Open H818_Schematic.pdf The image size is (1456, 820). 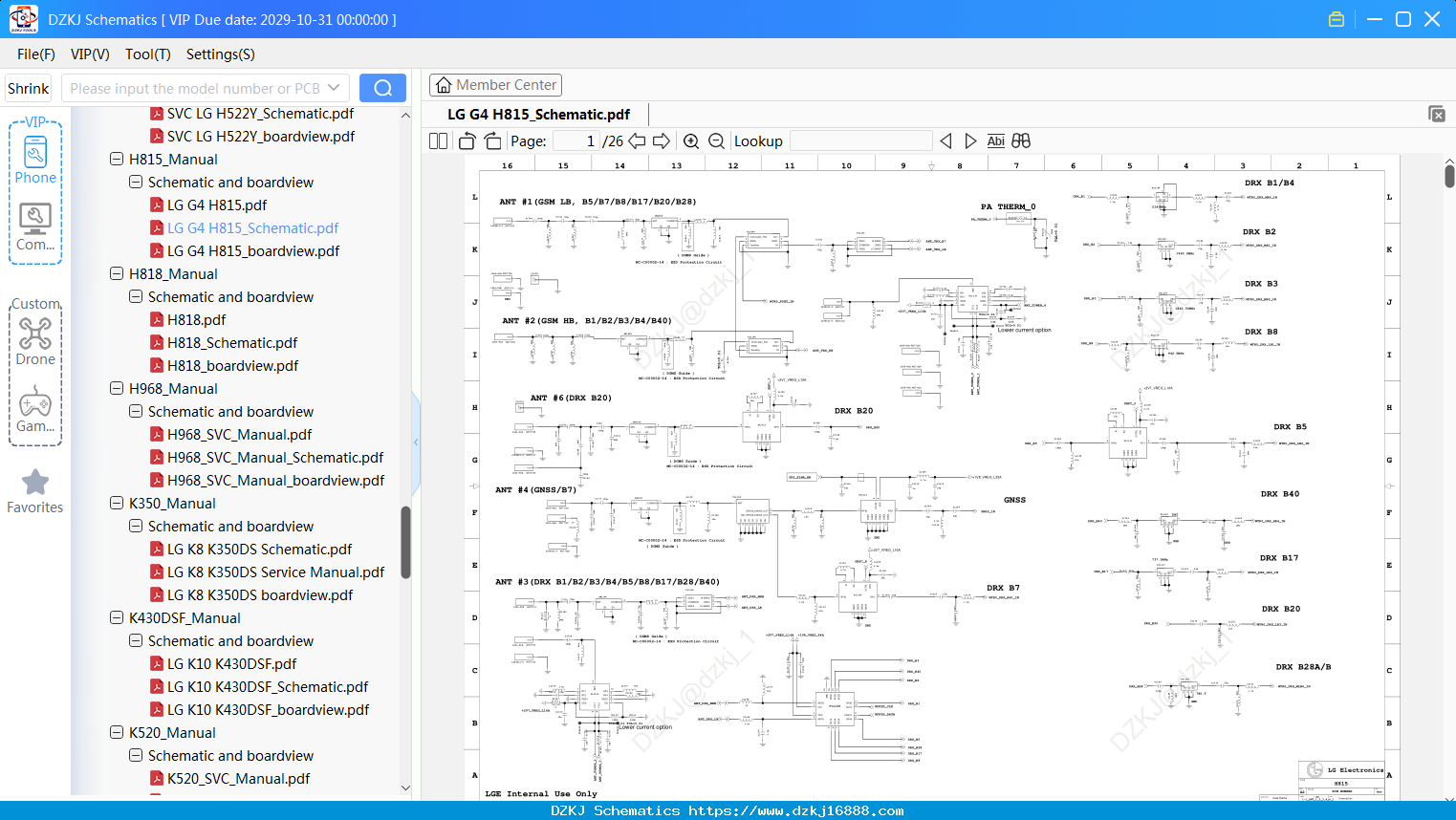232,342
